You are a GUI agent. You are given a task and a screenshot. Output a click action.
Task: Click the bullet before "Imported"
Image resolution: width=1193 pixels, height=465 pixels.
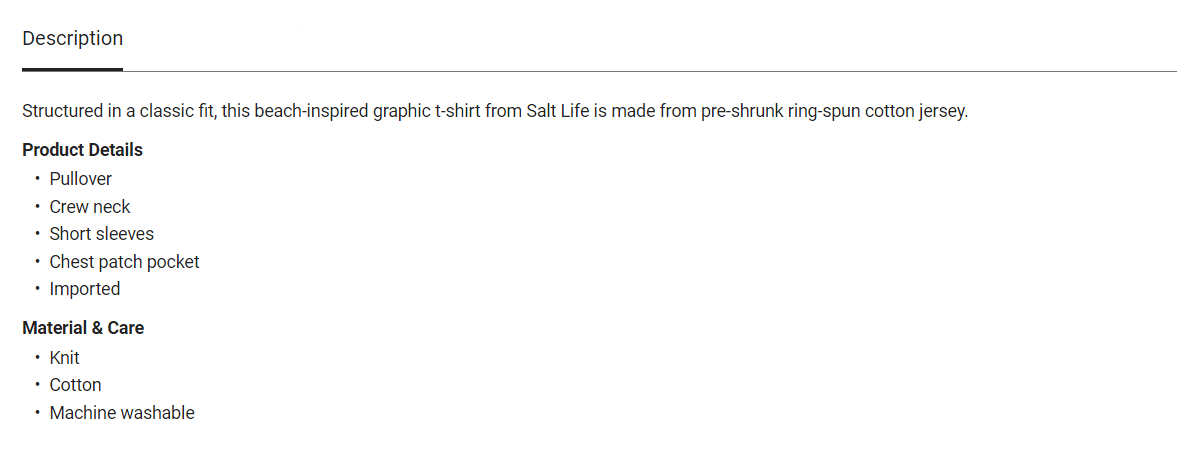[37, 289]
